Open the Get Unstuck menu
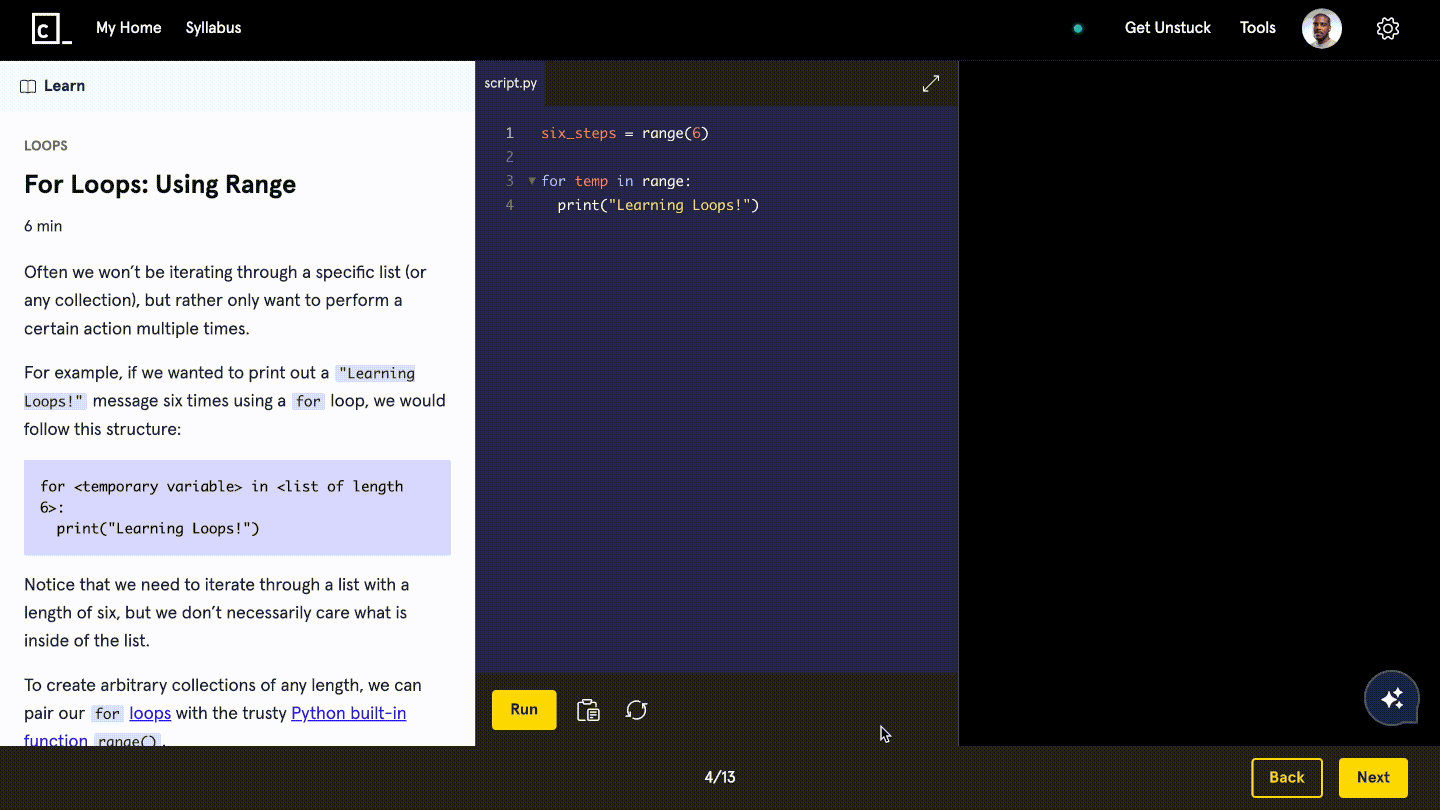 pos(1168,28)
